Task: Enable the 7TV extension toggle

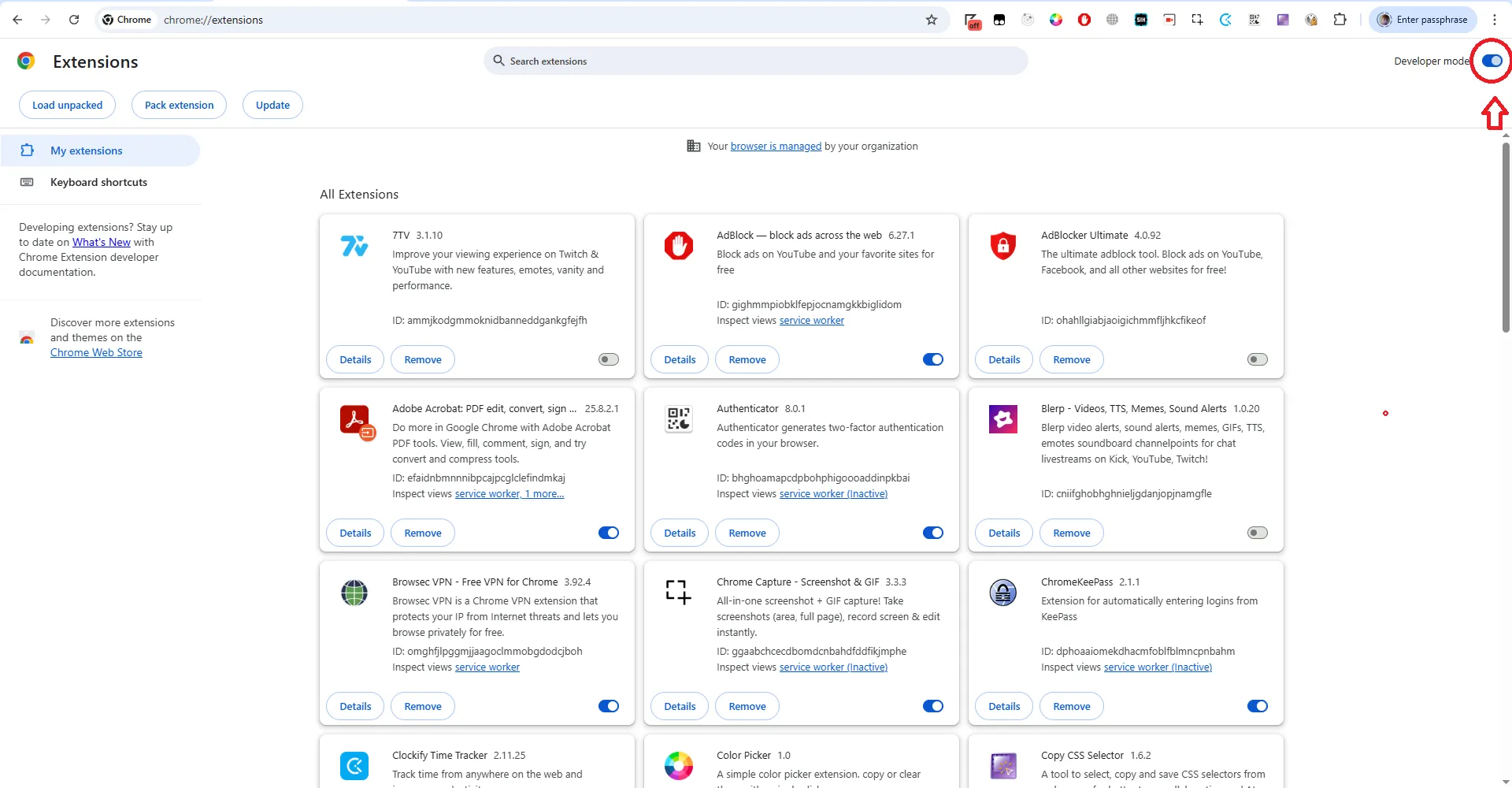Action: tap(609, 359)
